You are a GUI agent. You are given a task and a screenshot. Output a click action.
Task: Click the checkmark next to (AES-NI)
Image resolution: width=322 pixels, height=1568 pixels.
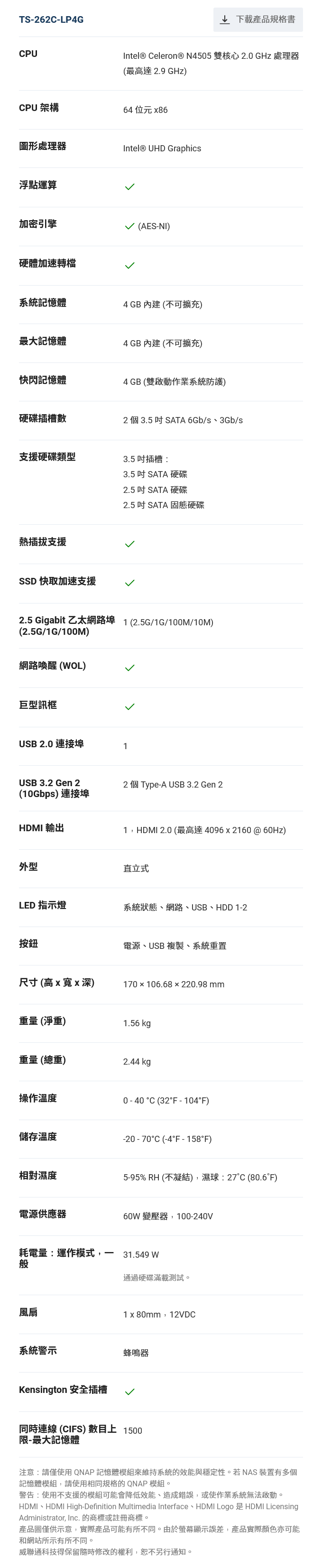[129, 226]
